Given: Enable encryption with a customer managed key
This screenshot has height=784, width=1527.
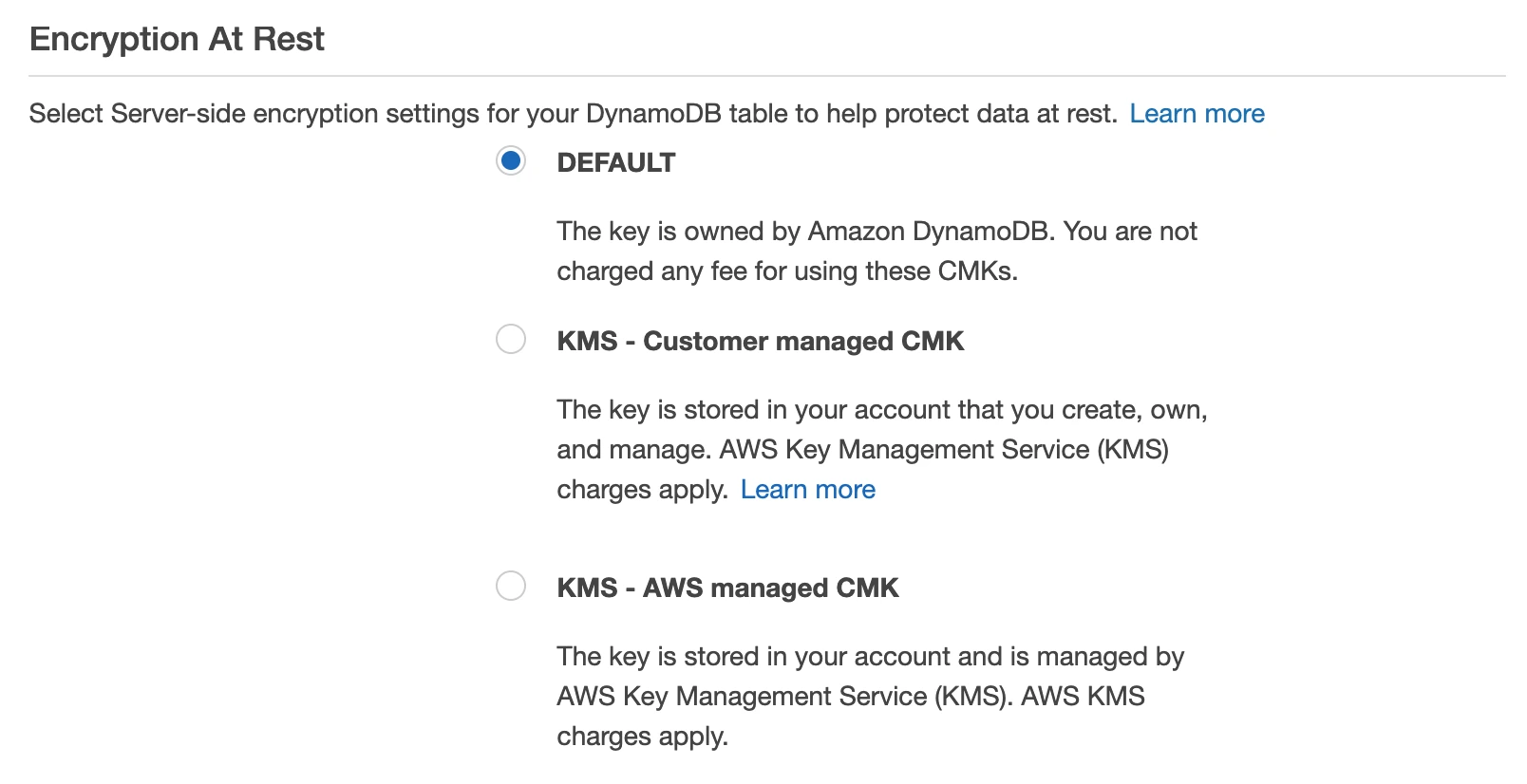Looking at the screenshot, I should (x=512, y=340).
